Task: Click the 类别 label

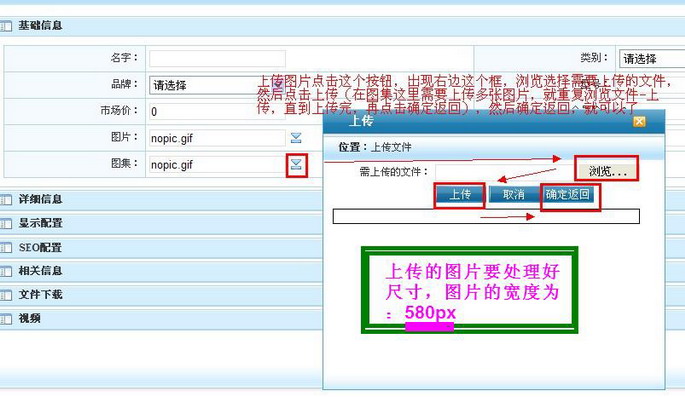Action: (x=594, y=57)
